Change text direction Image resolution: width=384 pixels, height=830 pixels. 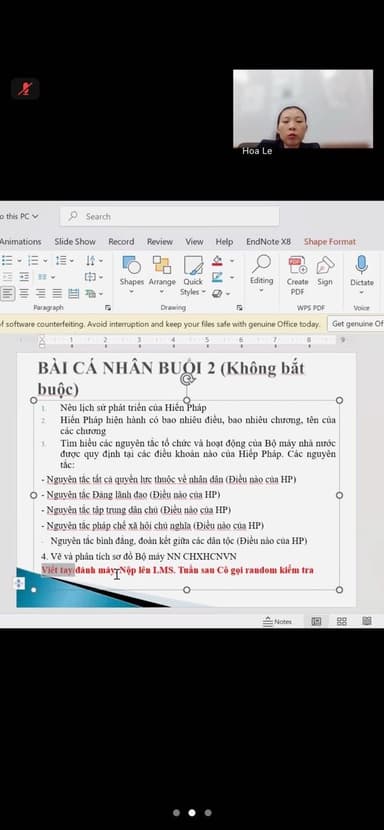[91, 260]
